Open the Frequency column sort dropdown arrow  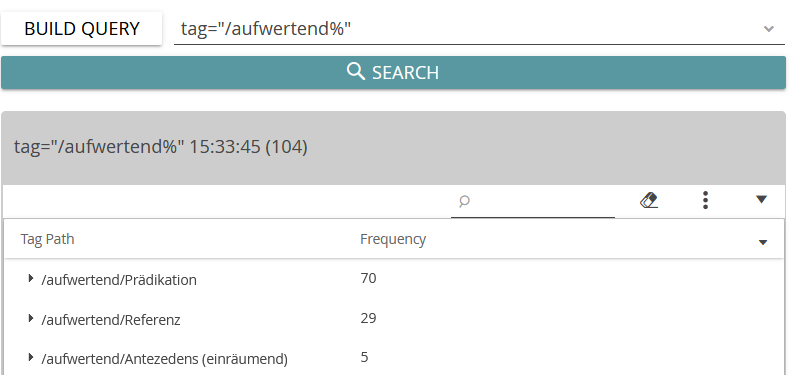(763, 243)
